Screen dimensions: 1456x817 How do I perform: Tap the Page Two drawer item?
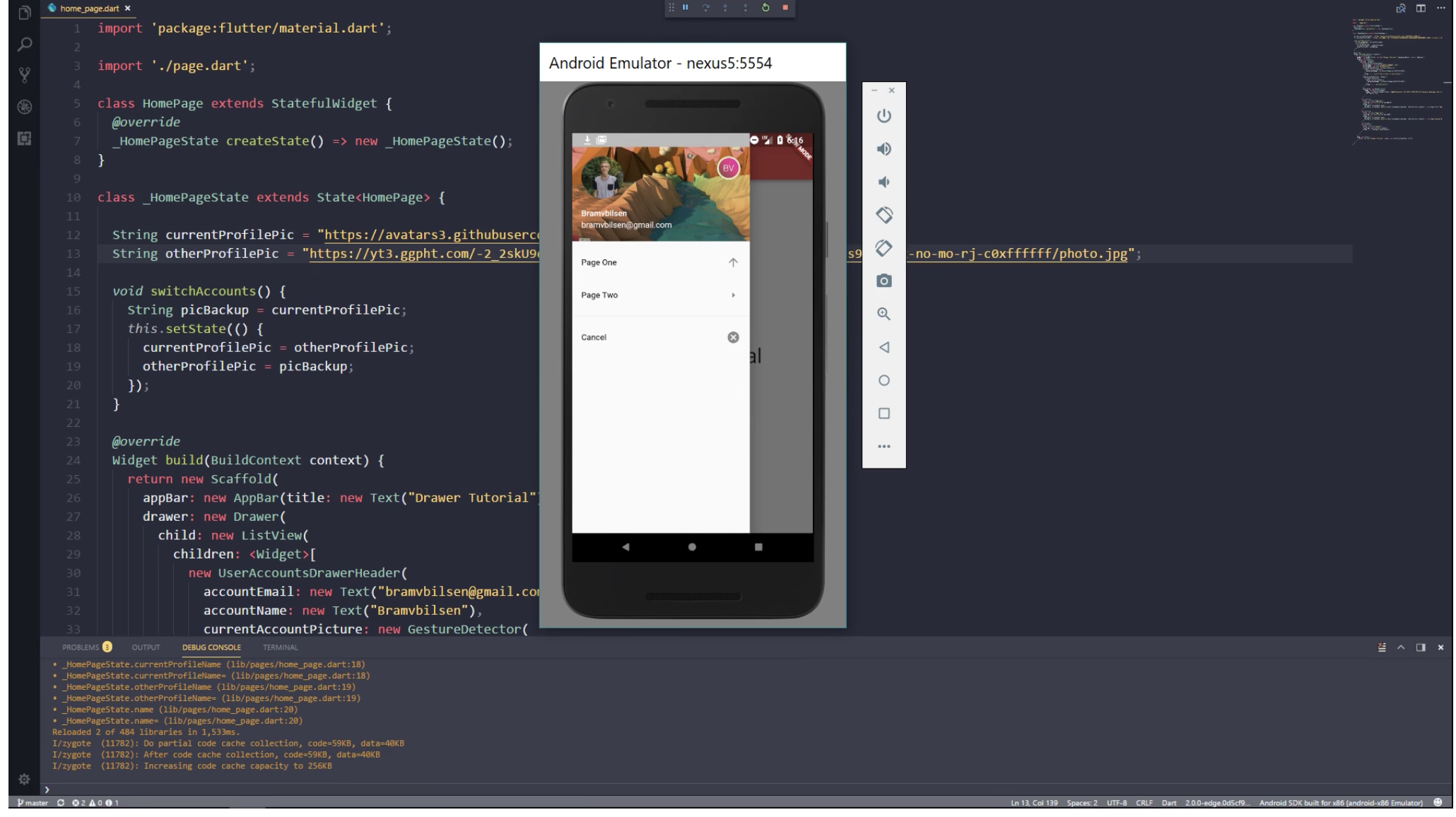click(660, 295)
